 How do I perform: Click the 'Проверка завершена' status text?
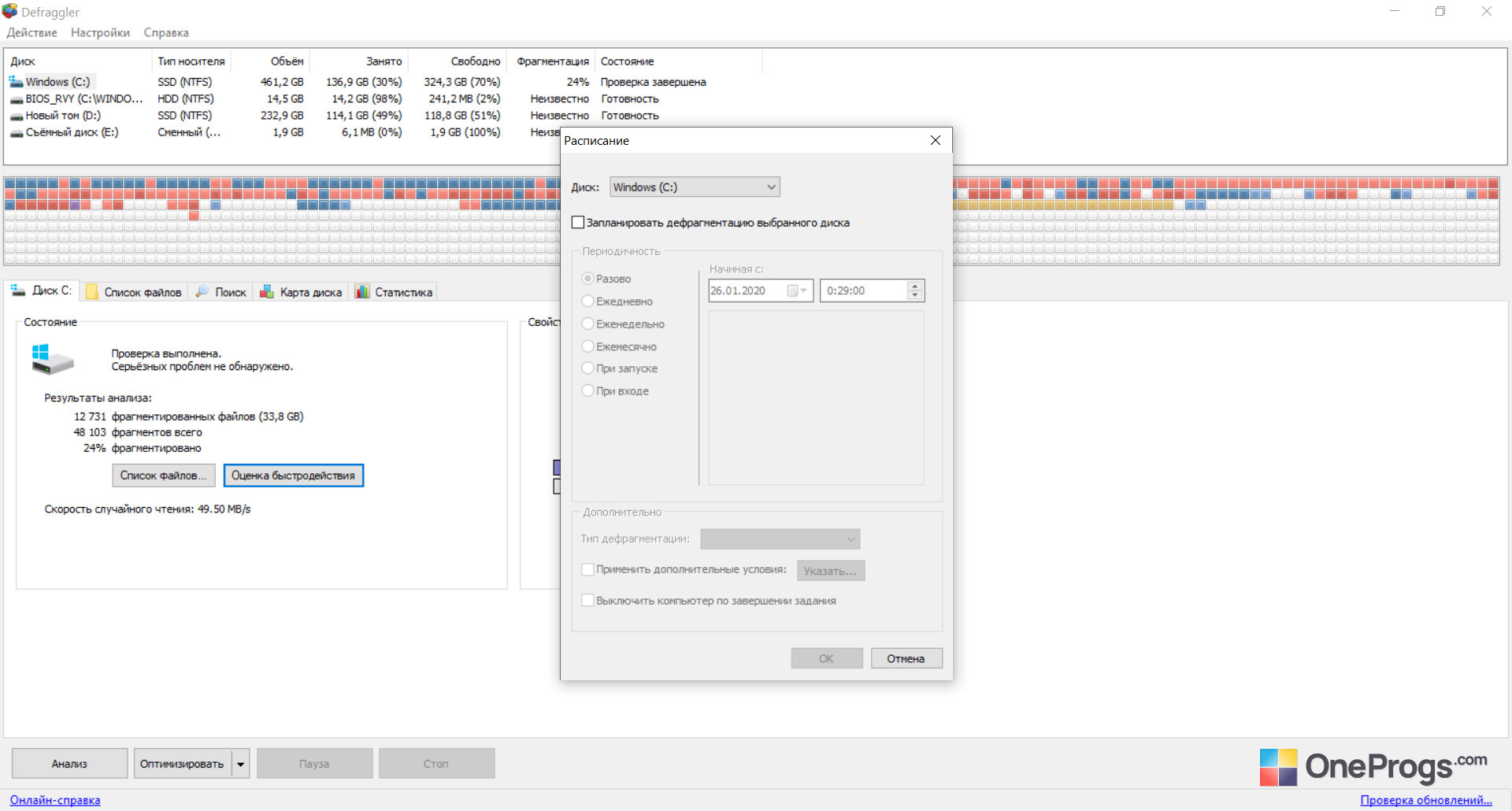coord(654,82)
